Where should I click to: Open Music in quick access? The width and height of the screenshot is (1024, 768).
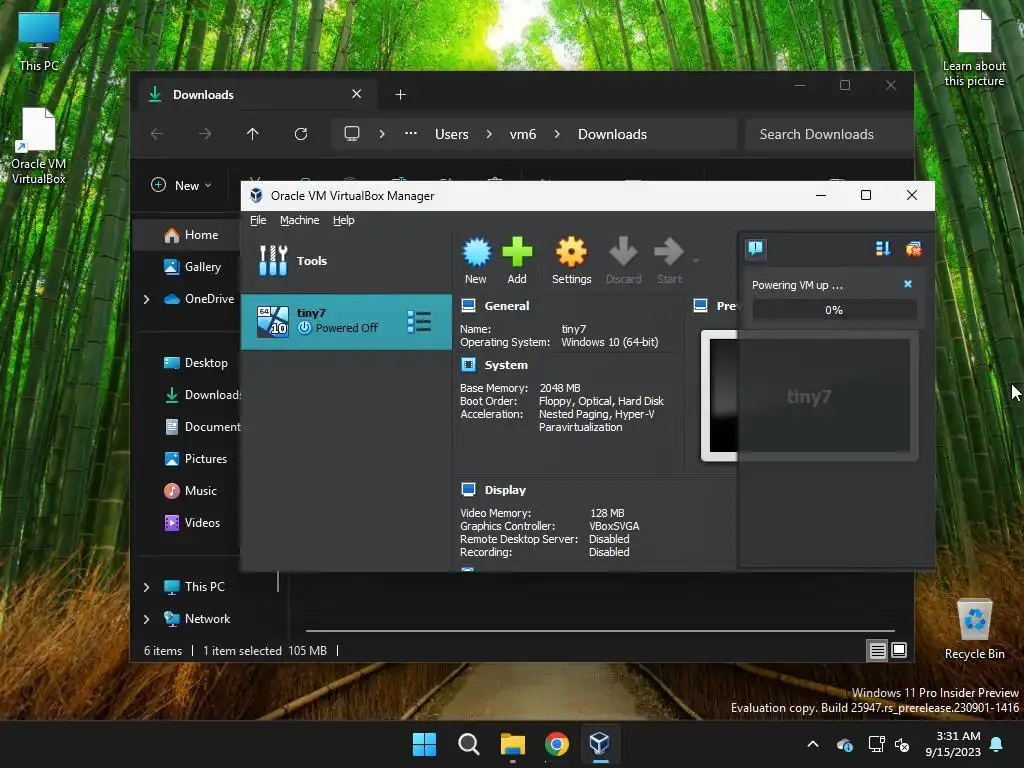tap(191, 490)
